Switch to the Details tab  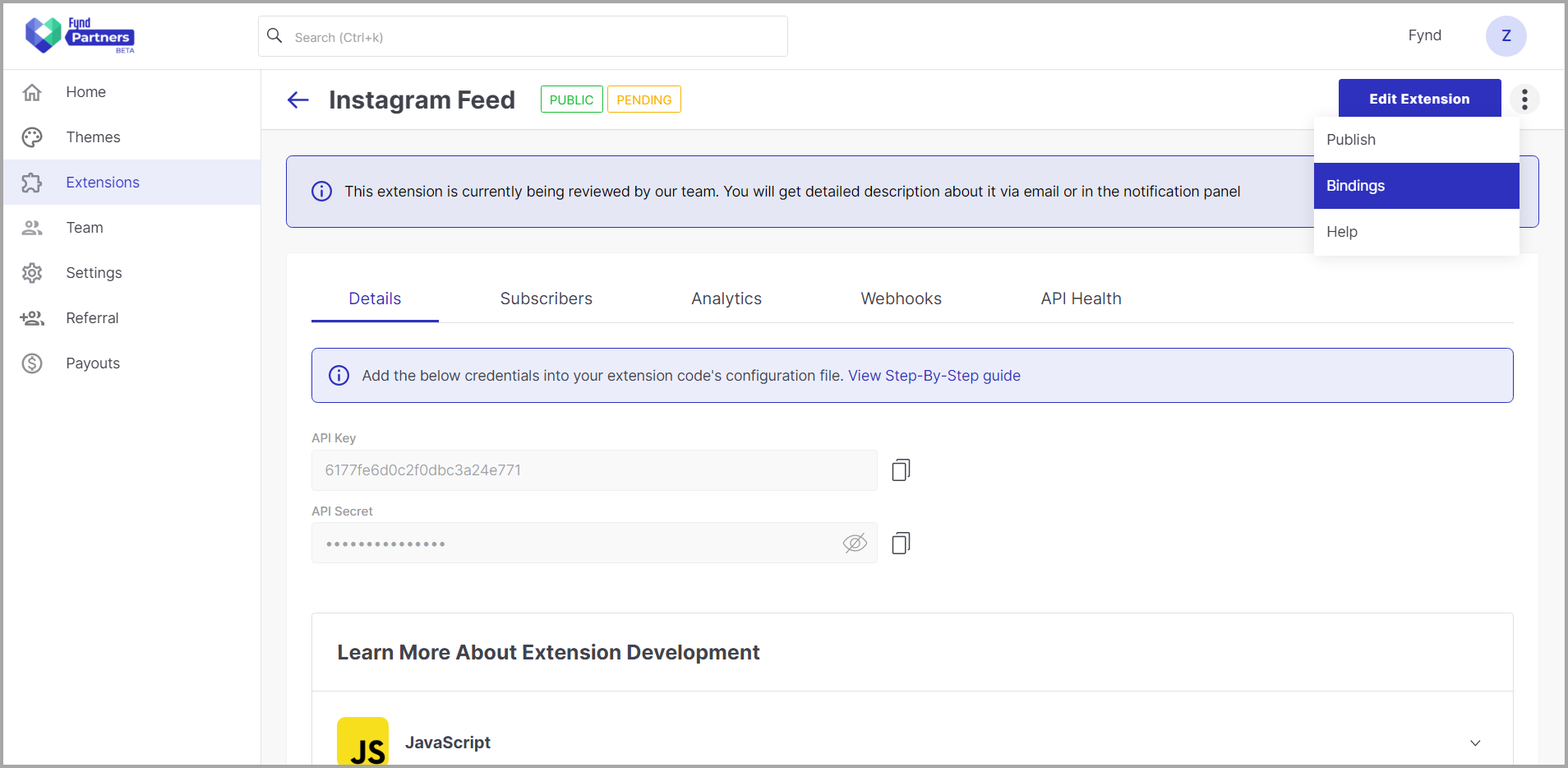(x=375, y=298)
